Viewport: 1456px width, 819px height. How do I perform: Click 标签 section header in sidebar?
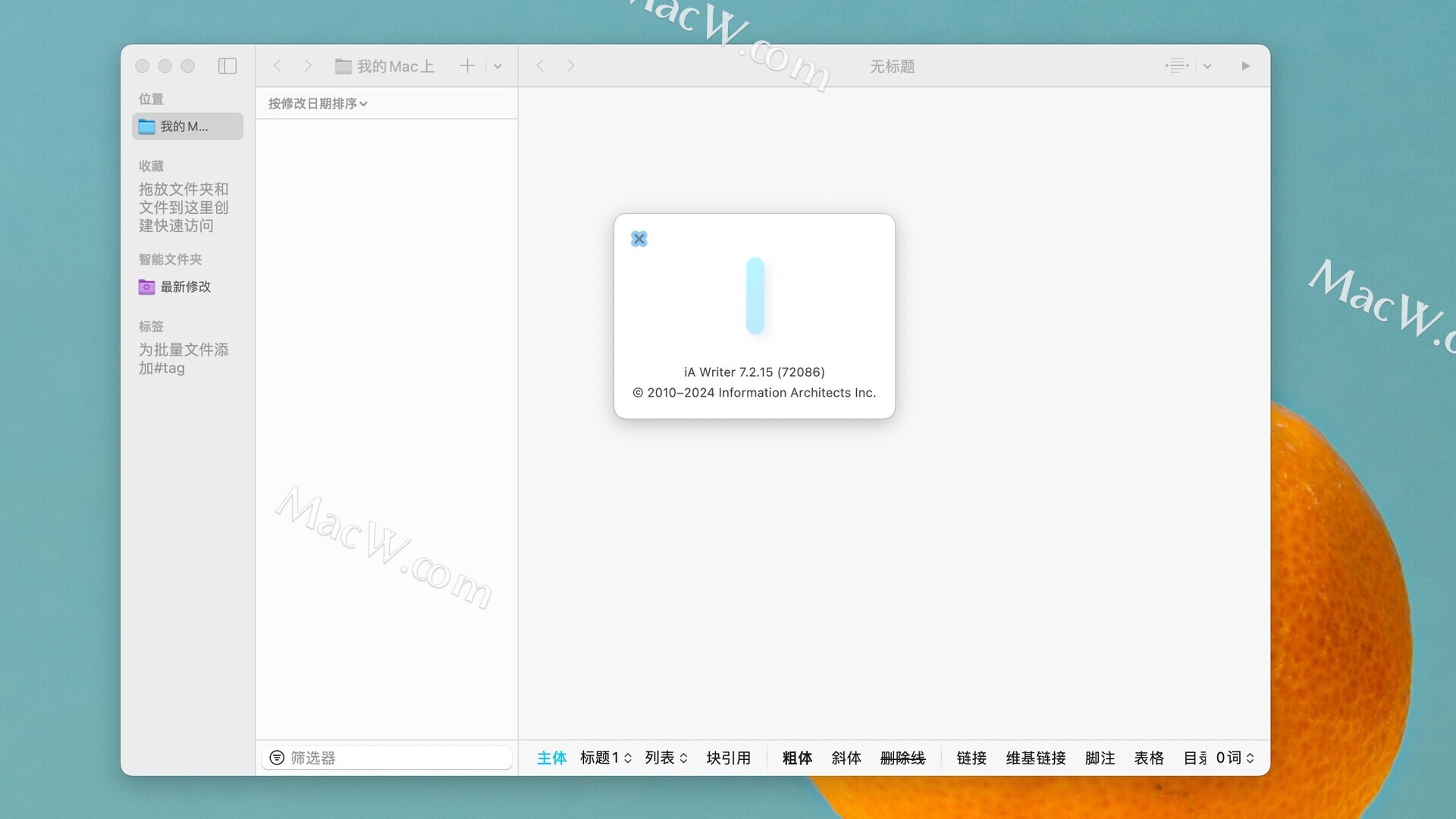[x=151, y=327]
